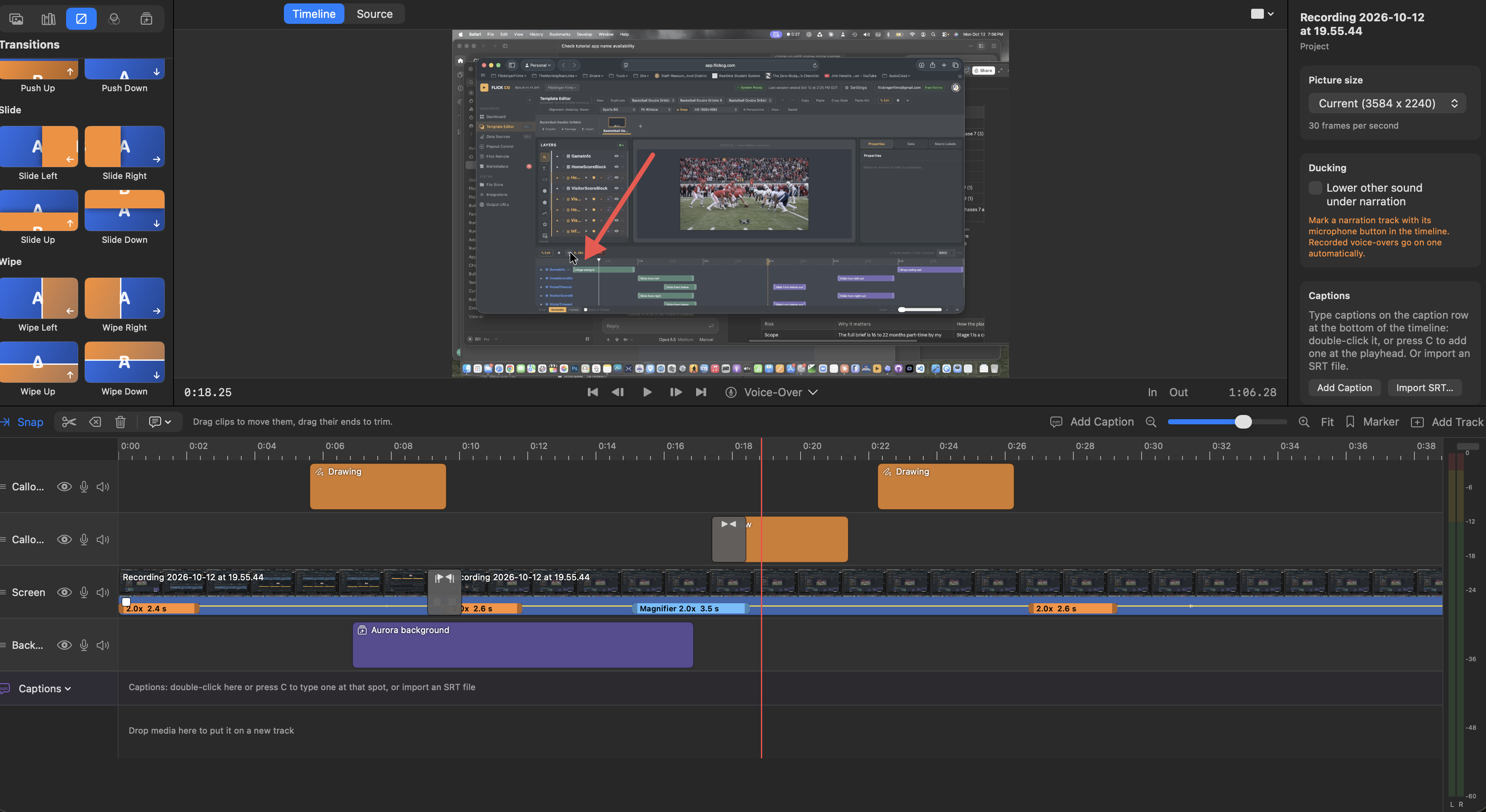
Task: Click the timeline zoom slider handle
Action: pyautogui.click(x=1243, y=422)
